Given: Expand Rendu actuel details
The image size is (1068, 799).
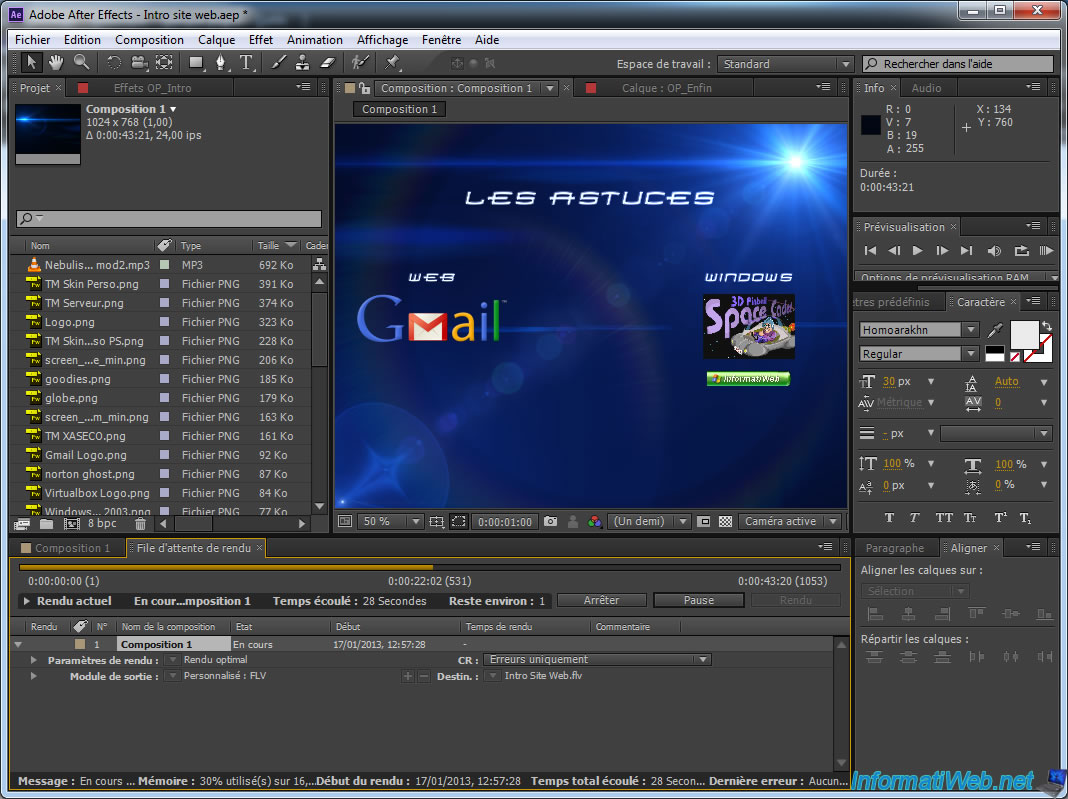Looking at the screenshot, I should tap(27, 601).
